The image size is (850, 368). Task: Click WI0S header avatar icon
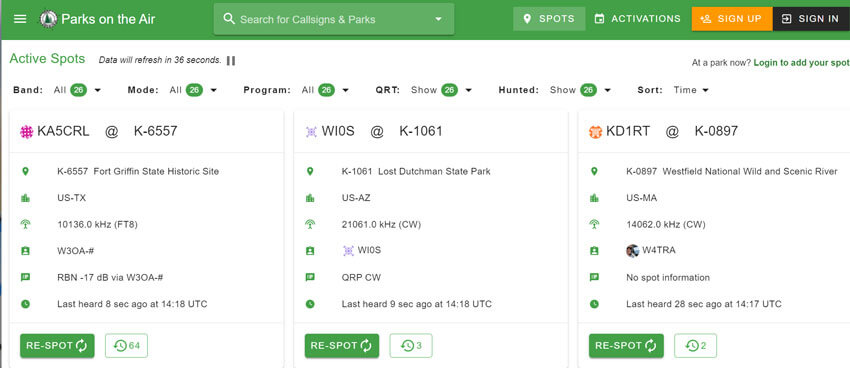tap(311, 132)
